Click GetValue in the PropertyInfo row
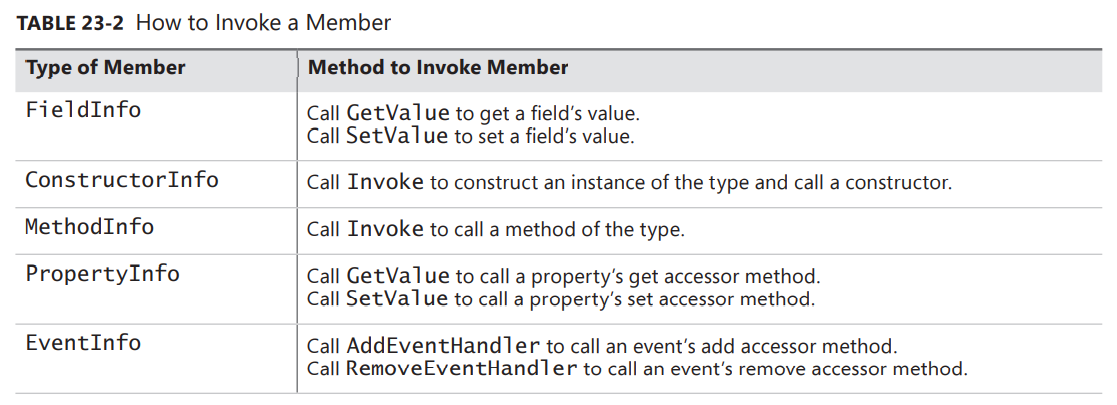The height and width of the screenshot is (405, 1117). click(x=397, y=275)
